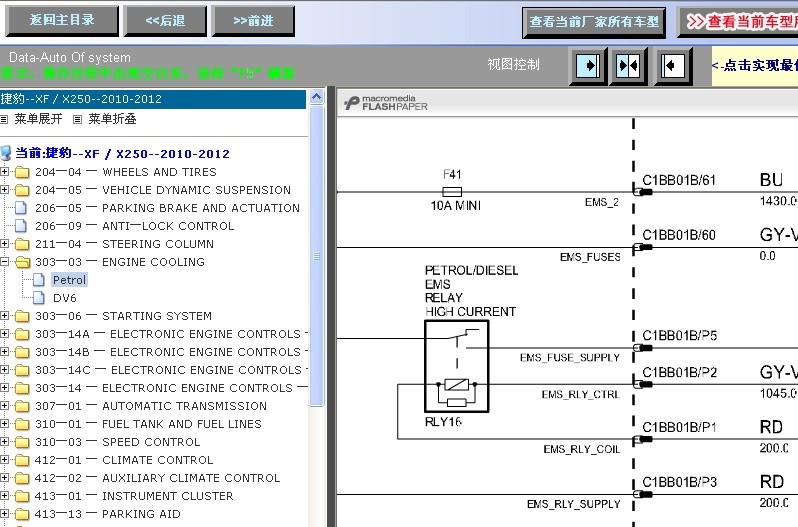798x527 pixels.
Task: Expand 204-04 Wheels and Tires node
Action: coord(5,172)
